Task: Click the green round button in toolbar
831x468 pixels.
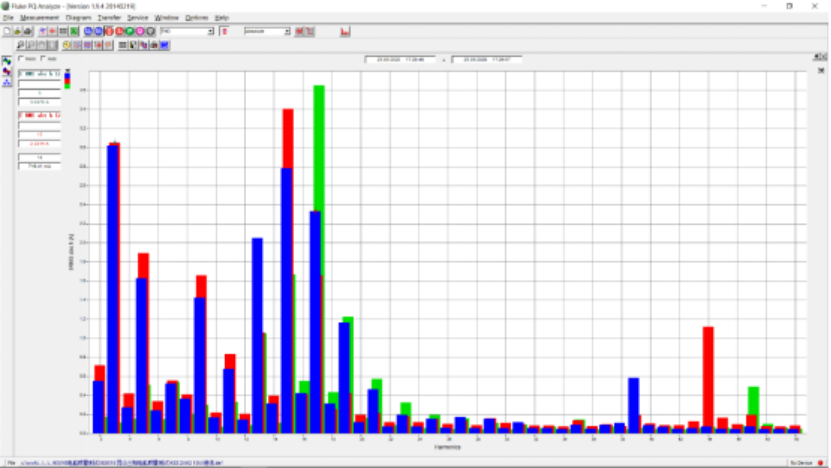Action: click(x=129, y=31)
